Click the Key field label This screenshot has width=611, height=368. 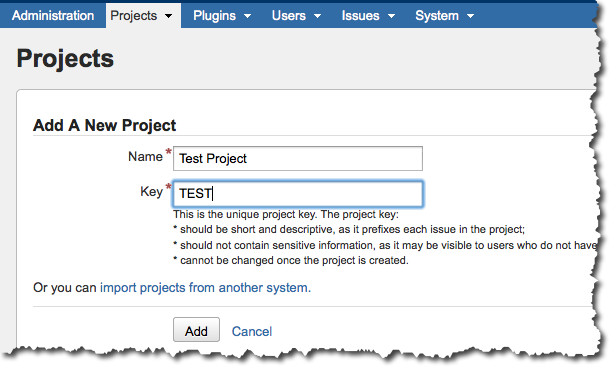tap(152, 192)
